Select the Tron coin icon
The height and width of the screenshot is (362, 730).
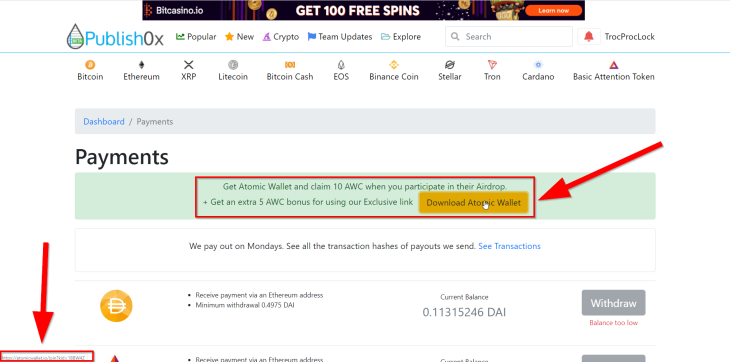[492, 65]
